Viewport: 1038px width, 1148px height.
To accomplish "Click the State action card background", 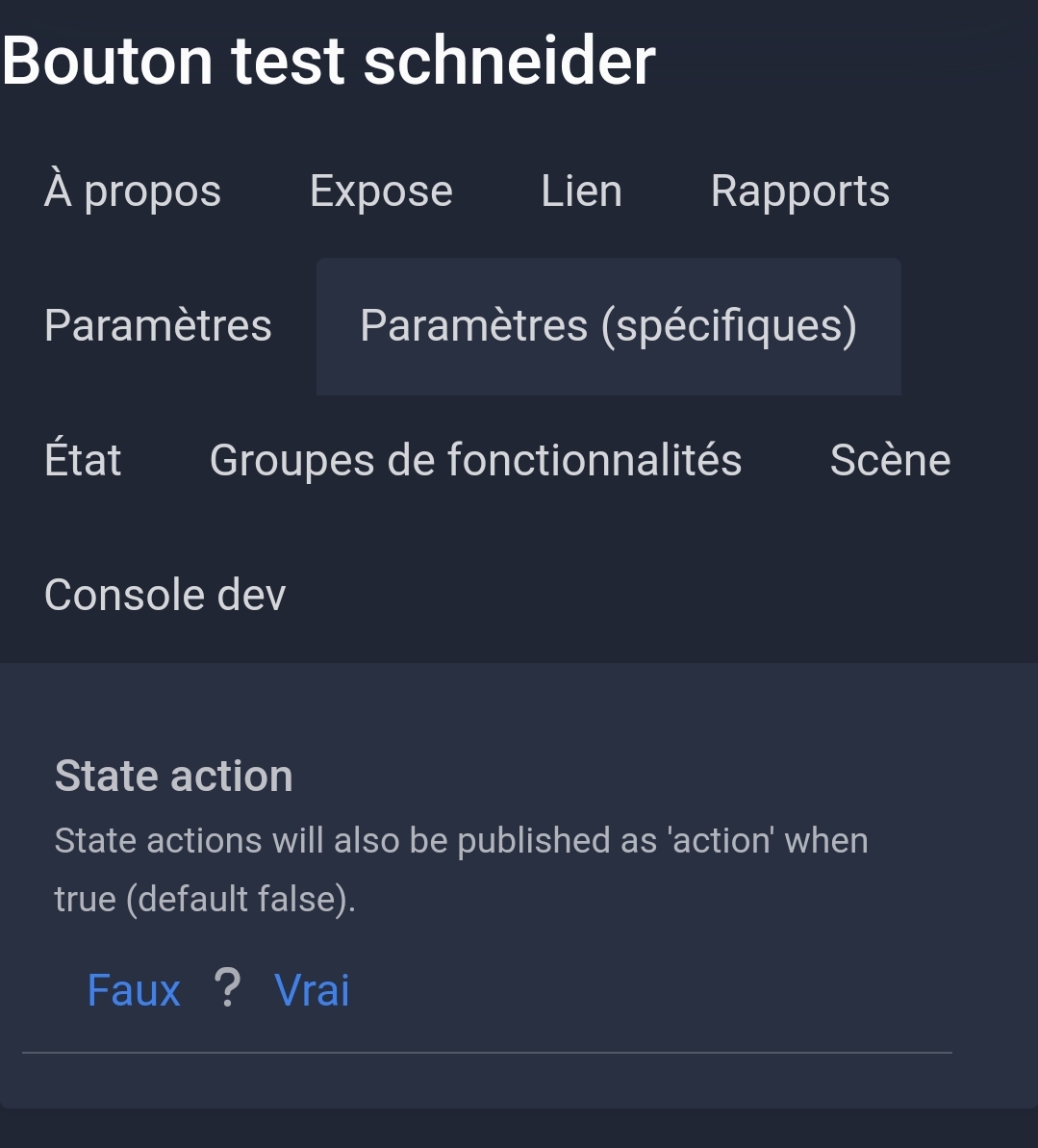I will point(981,879).
